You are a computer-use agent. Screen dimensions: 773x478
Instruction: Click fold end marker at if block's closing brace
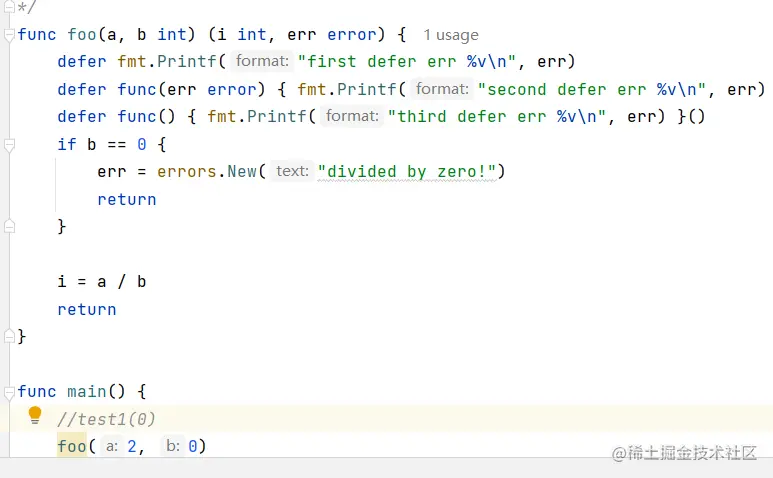click(x=9, y=226)
